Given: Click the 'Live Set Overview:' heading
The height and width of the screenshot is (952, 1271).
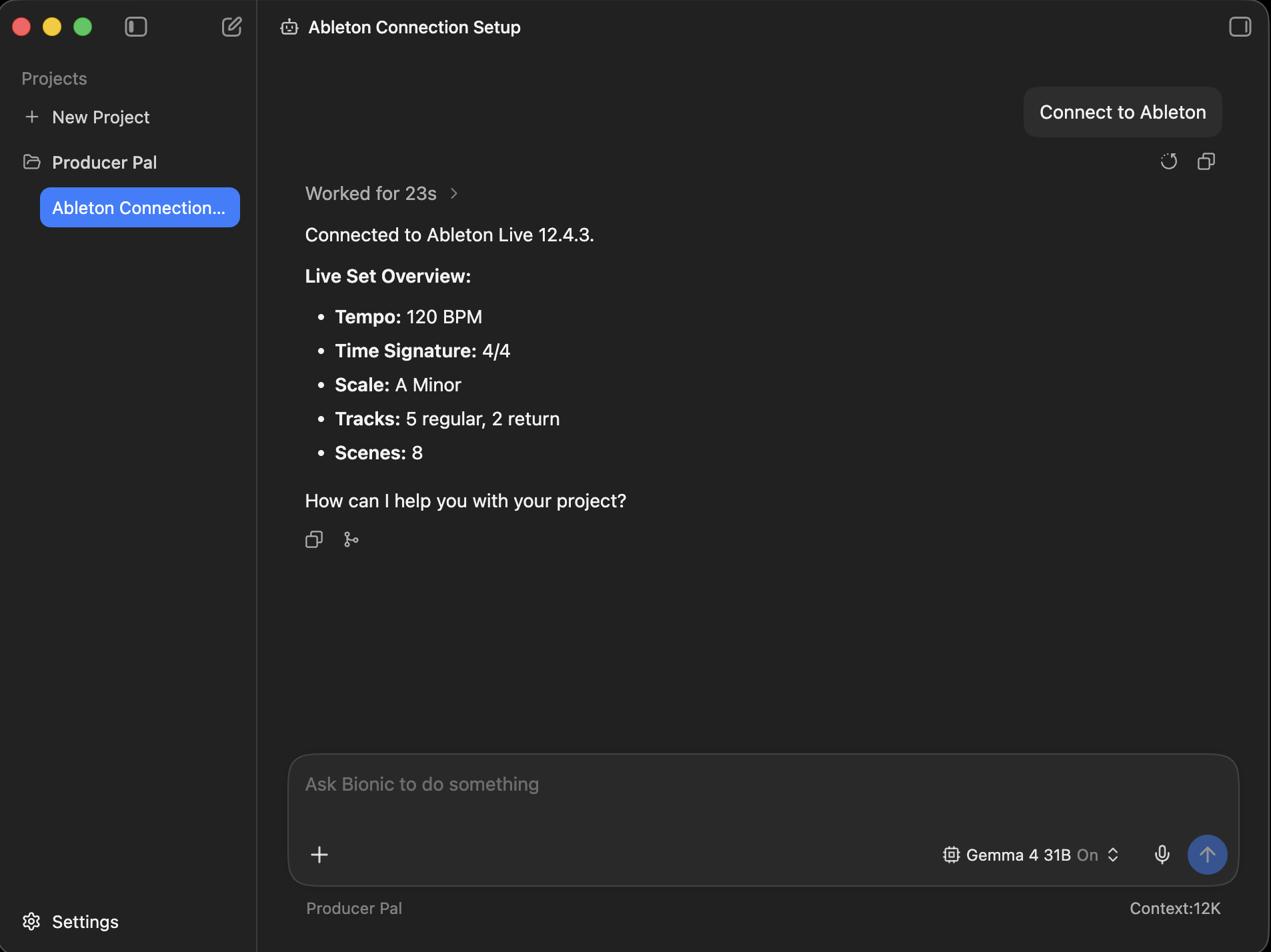Looking at the screenshot, I should pyautogui.click(x=387, y=276).
